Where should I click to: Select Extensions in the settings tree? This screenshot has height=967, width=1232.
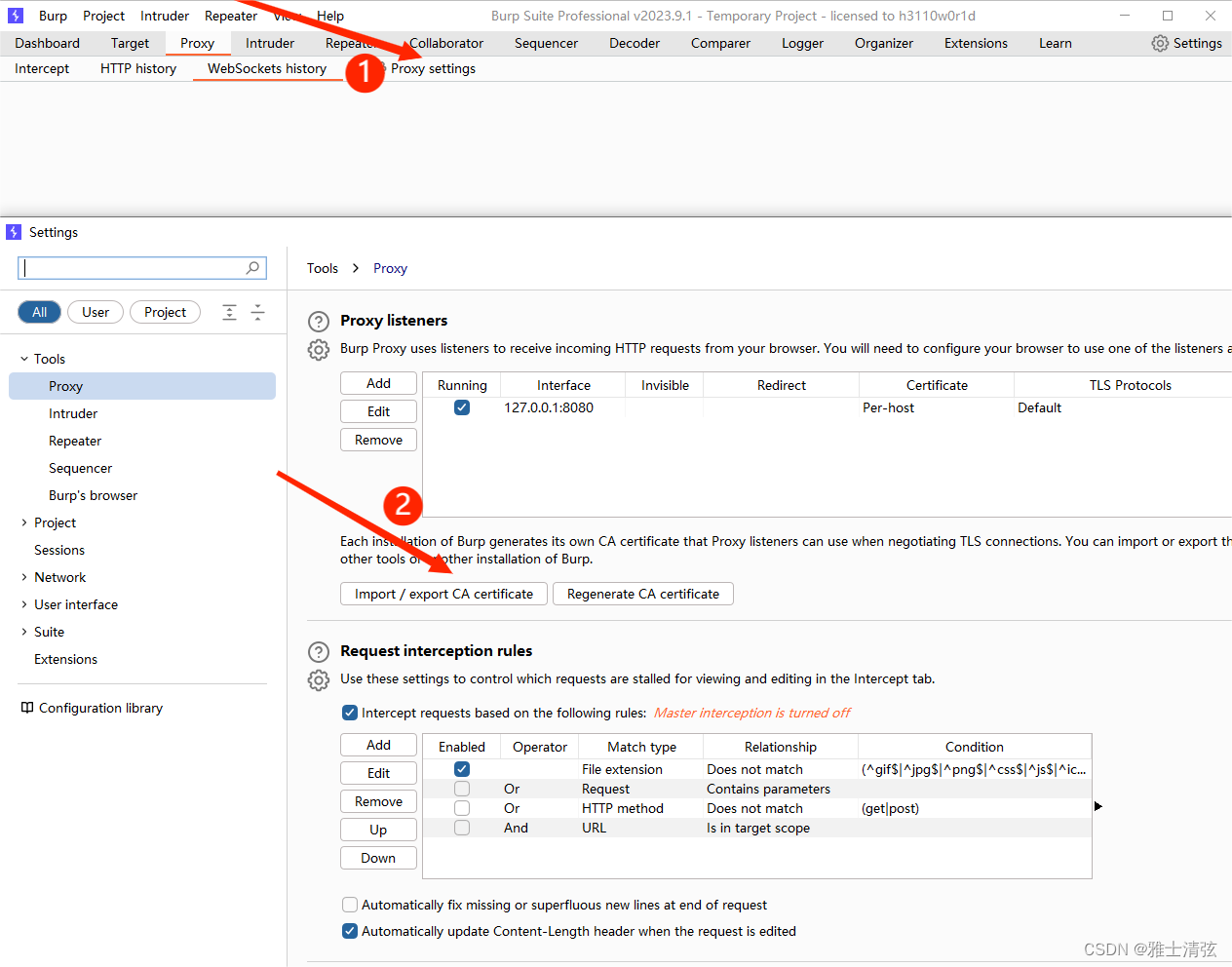tap(65, 659)
